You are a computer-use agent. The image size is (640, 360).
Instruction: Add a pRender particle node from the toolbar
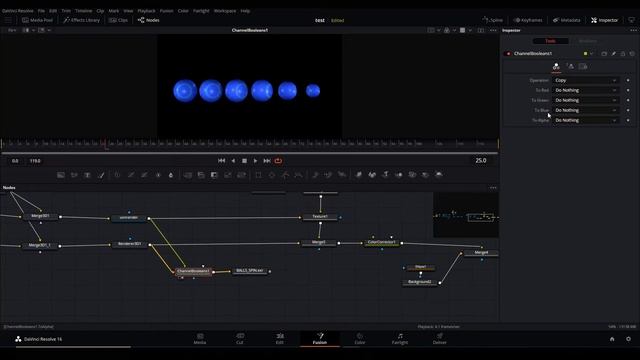342,175
